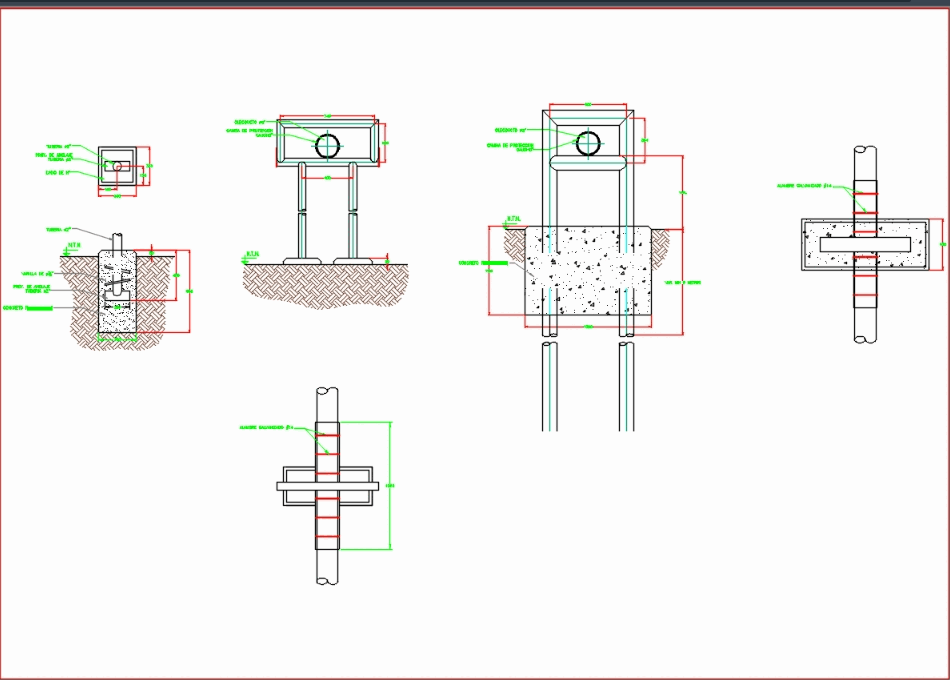This screenshot has width=950, height=680.
Task: Click the circular conduit symbol in the tall frame detail
Action: 588,141
